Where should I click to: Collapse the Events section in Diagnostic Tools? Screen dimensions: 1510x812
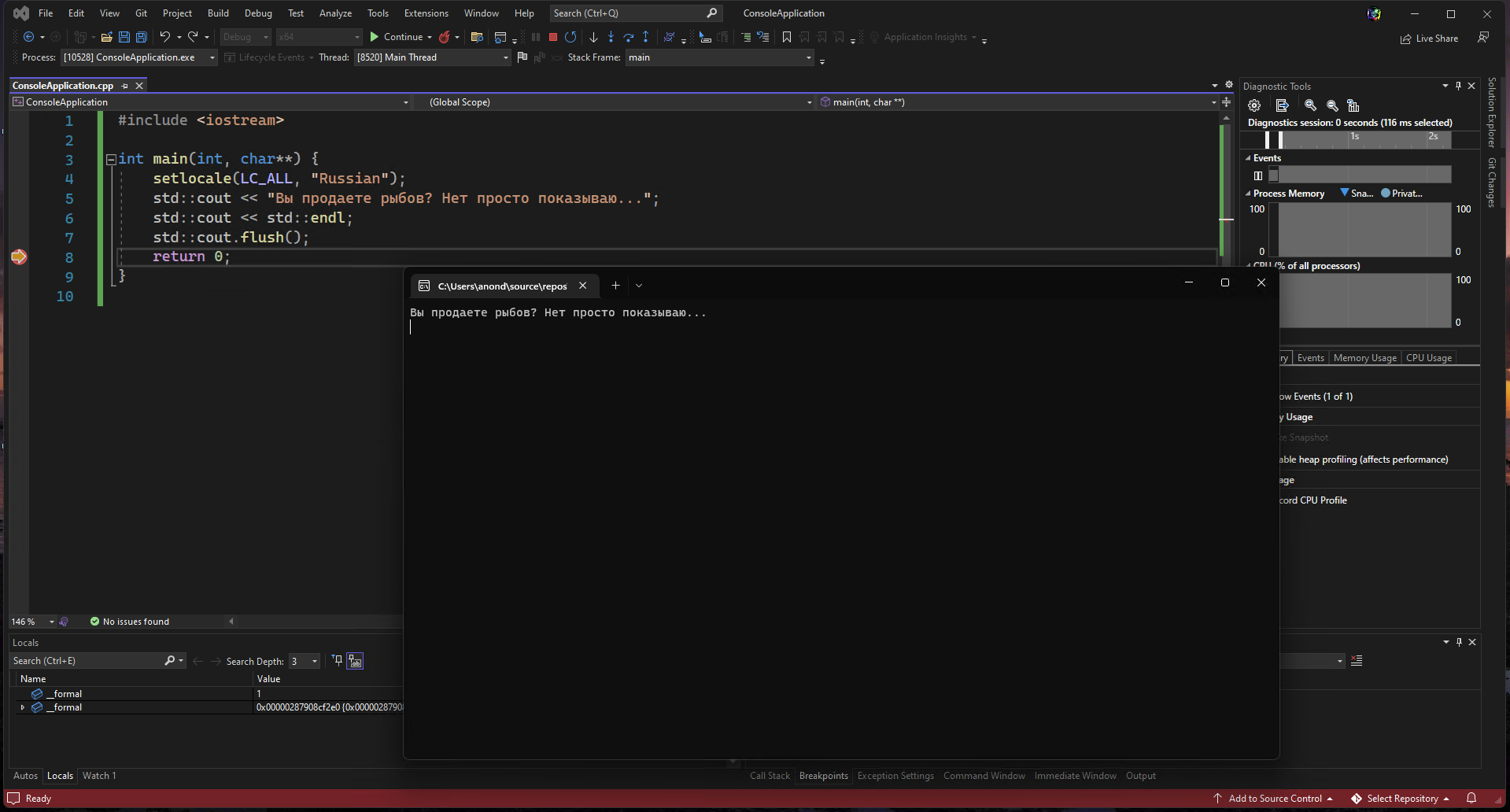tap(1247, 157)
